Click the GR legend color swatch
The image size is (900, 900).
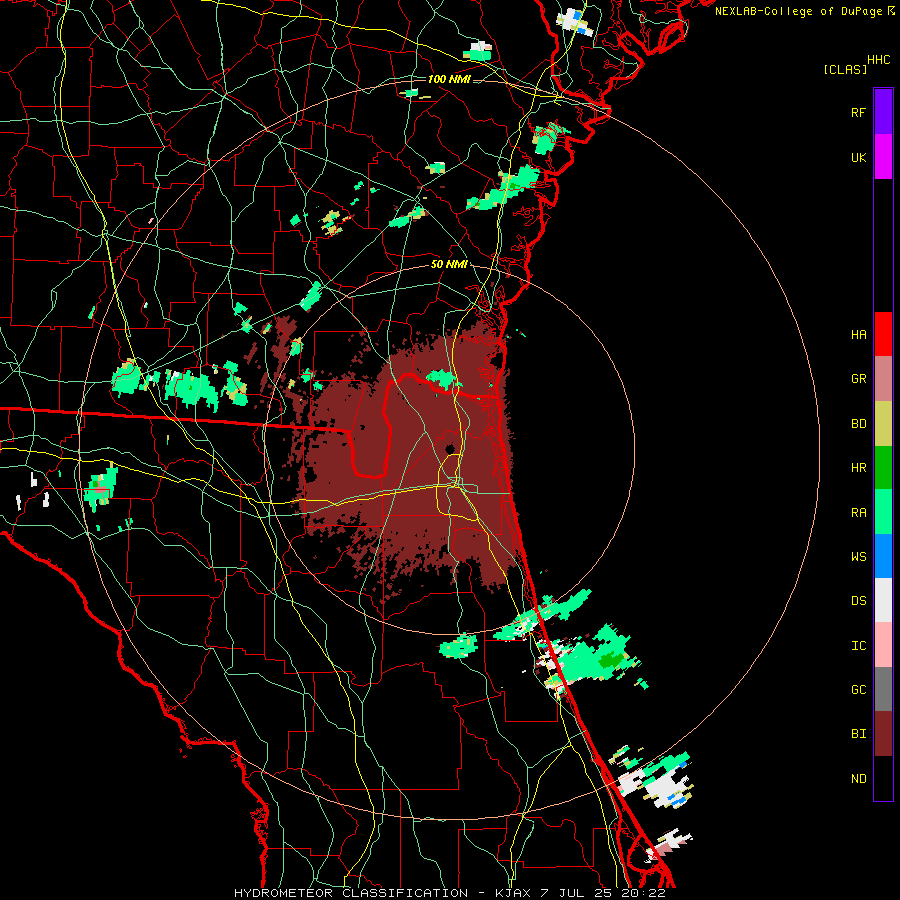coord(883,379)
